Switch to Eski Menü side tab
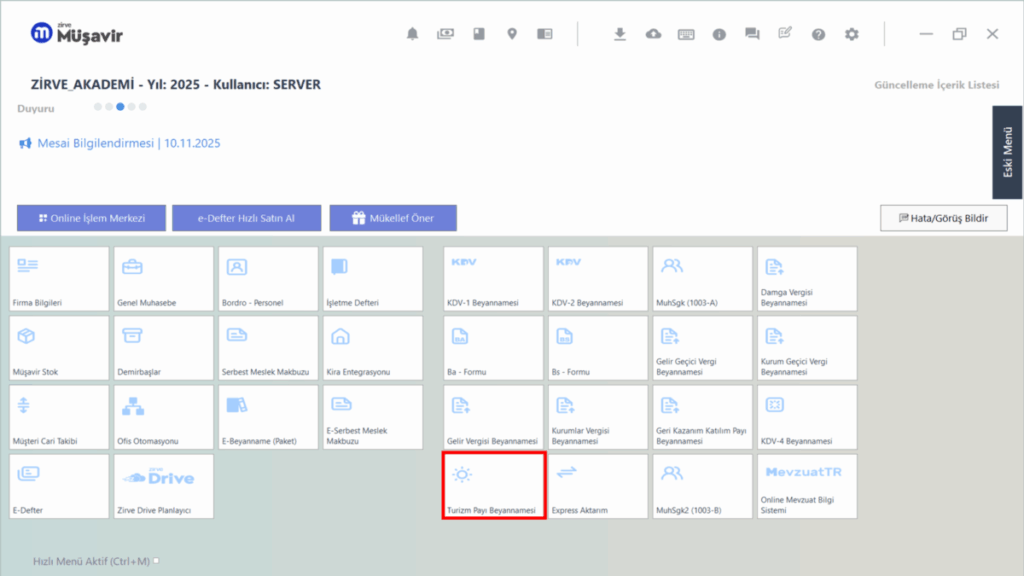 pyautogui.click(x=1007, y=152)
